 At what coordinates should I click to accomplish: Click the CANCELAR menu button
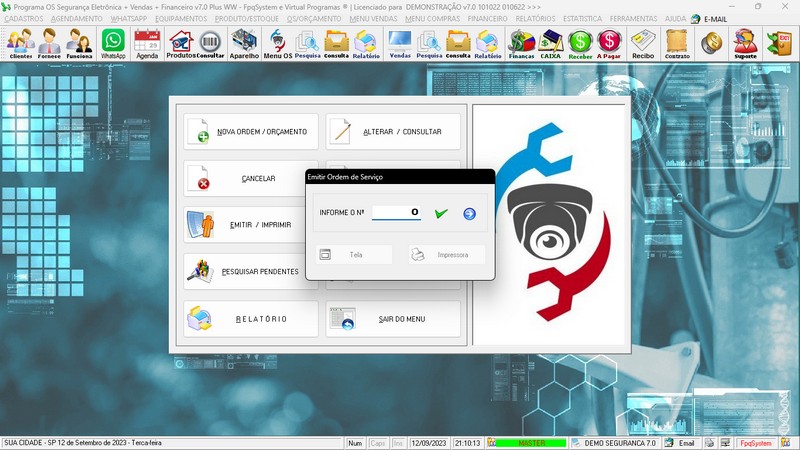click(244, 179)
